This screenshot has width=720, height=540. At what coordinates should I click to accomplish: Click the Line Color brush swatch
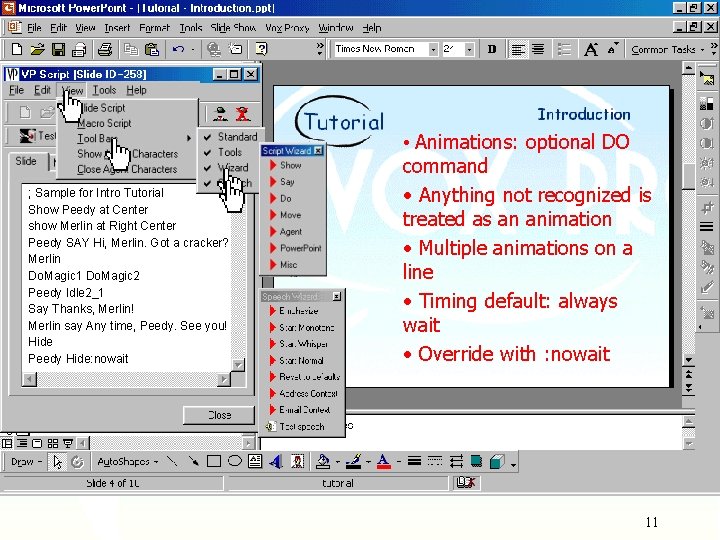click(354, 461)
